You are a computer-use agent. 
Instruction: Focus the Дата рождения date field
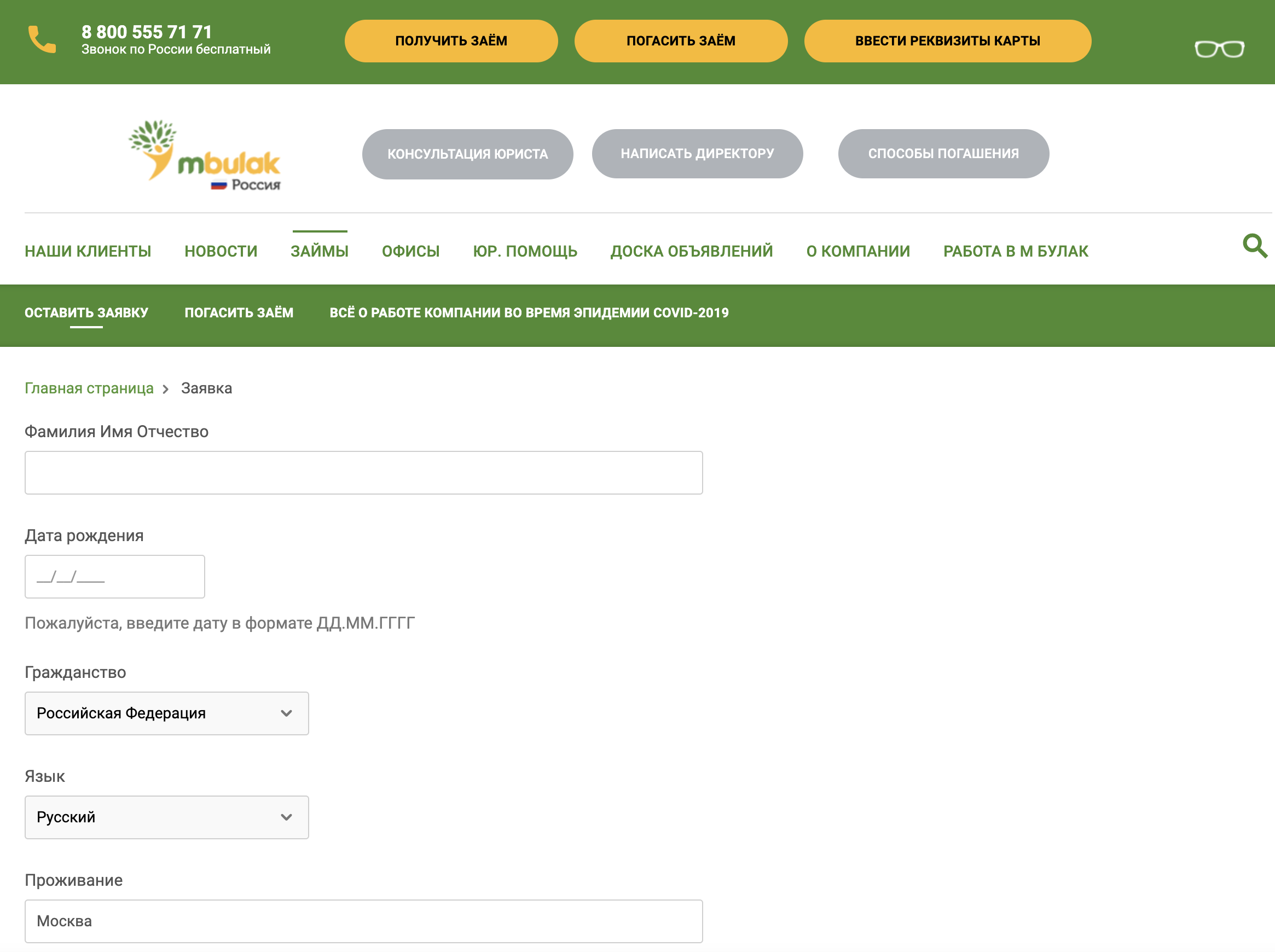point(115,576)
